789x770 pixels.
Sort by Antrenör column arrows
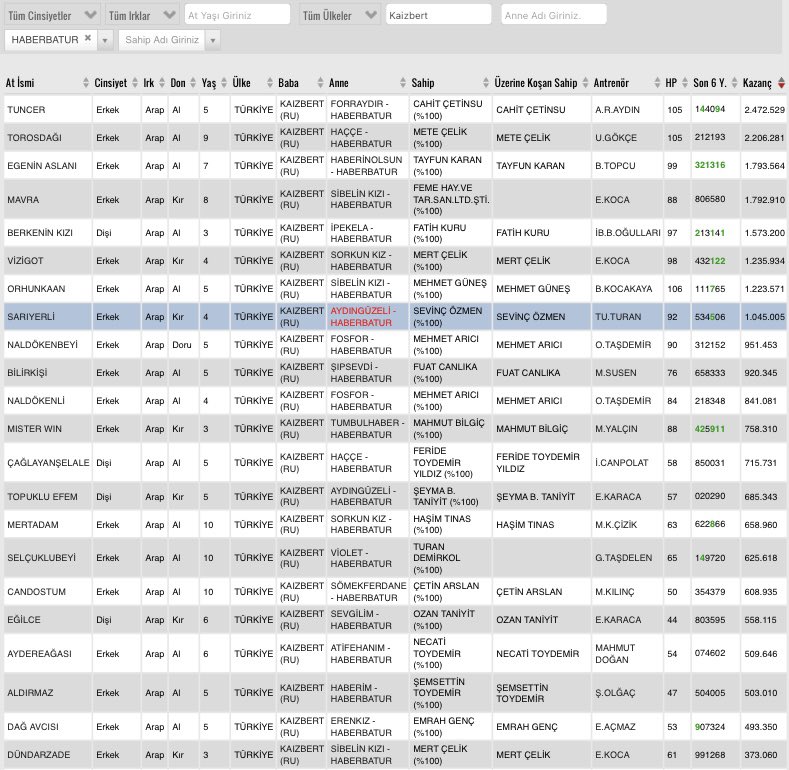[x=657, y=83]
